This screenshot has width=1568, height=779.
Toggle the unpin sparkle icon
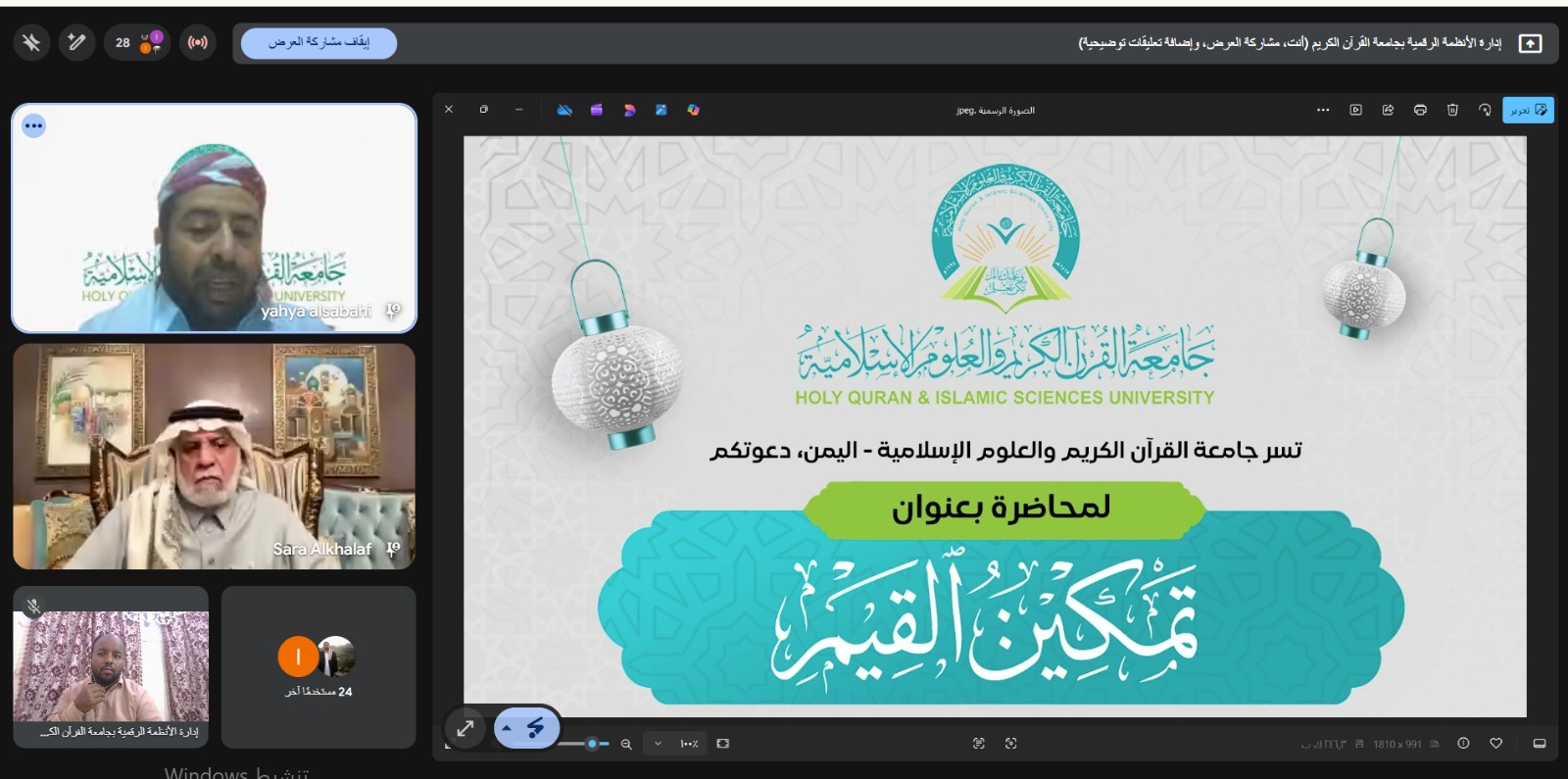click(31, 43)
